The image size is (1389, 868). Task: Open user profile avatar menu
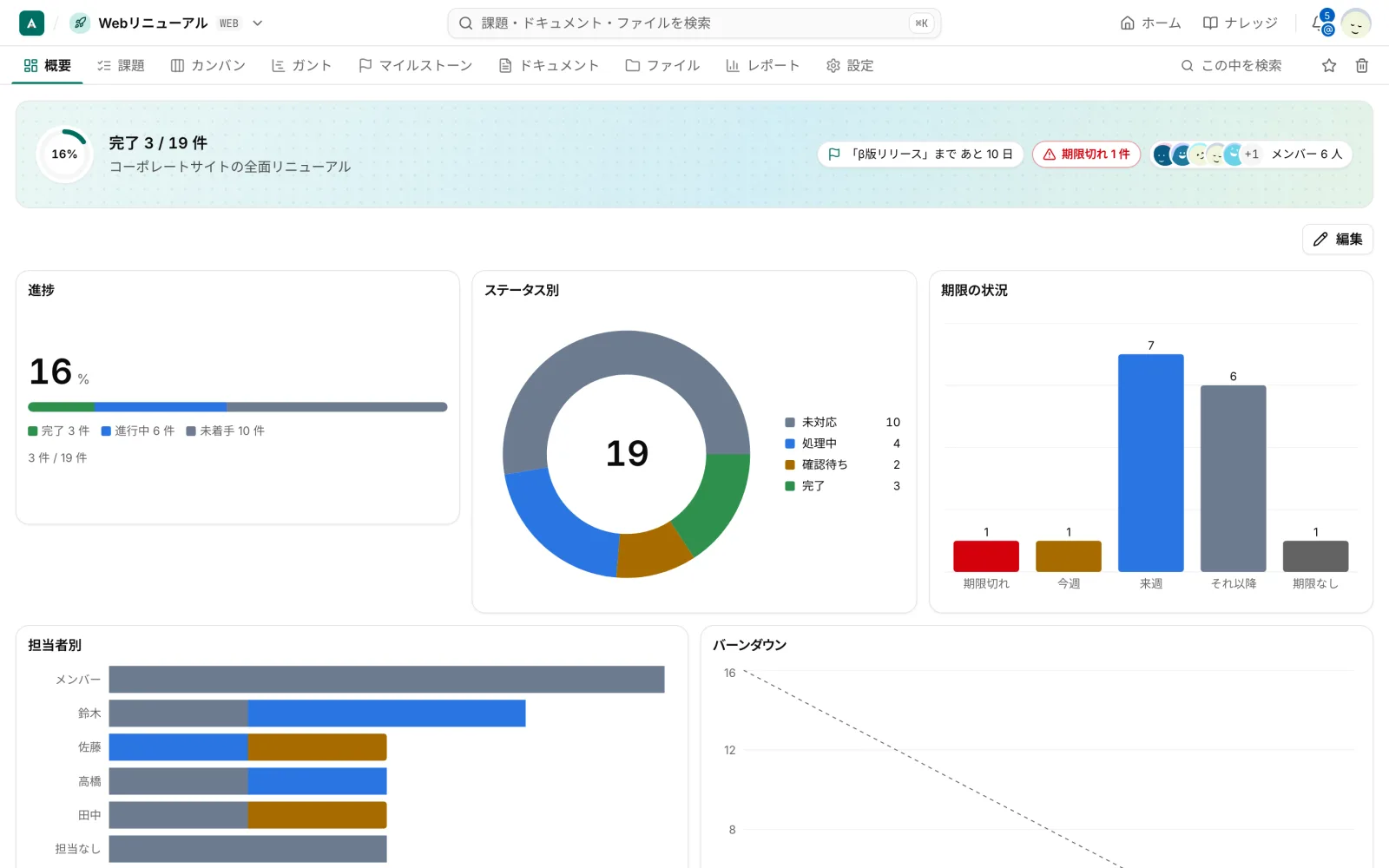tap(1355, 23)
